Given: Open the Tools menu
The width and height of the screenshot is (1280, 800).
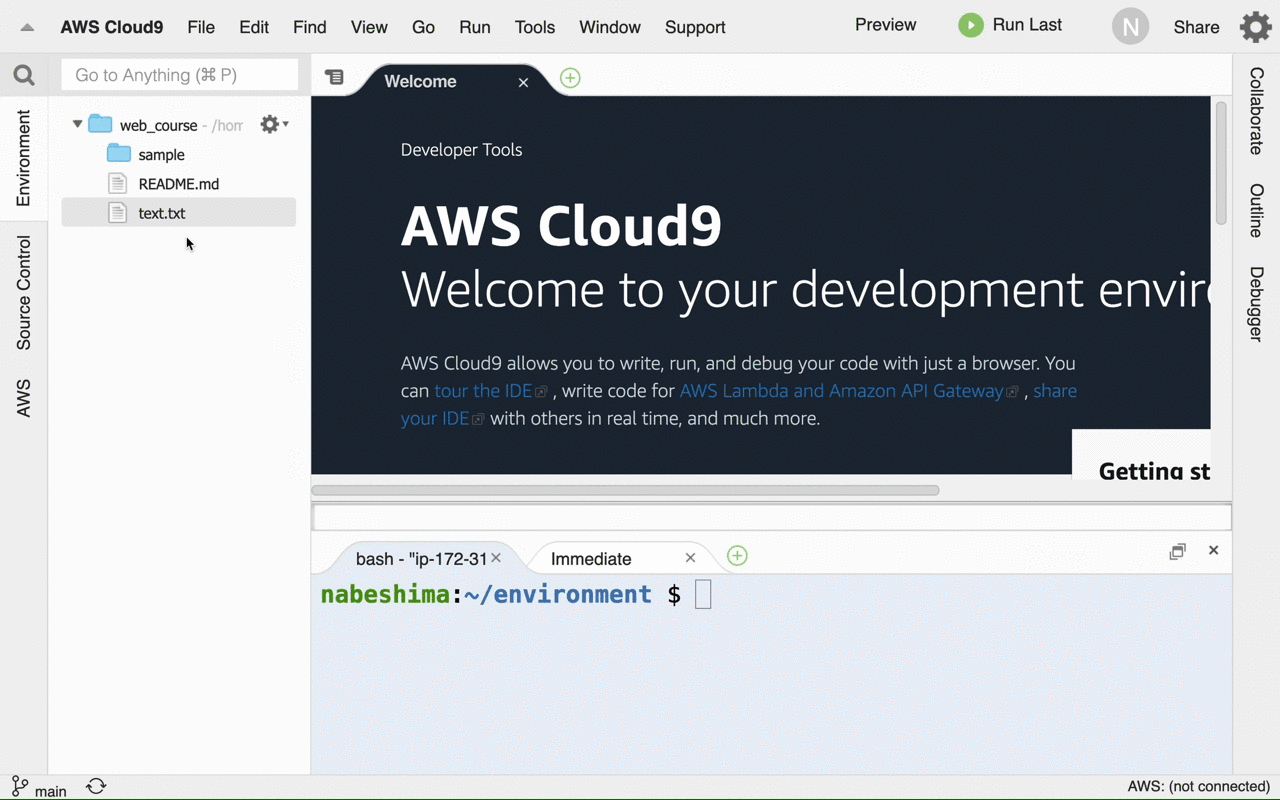Looking at the screenshot, I should 535,27.
